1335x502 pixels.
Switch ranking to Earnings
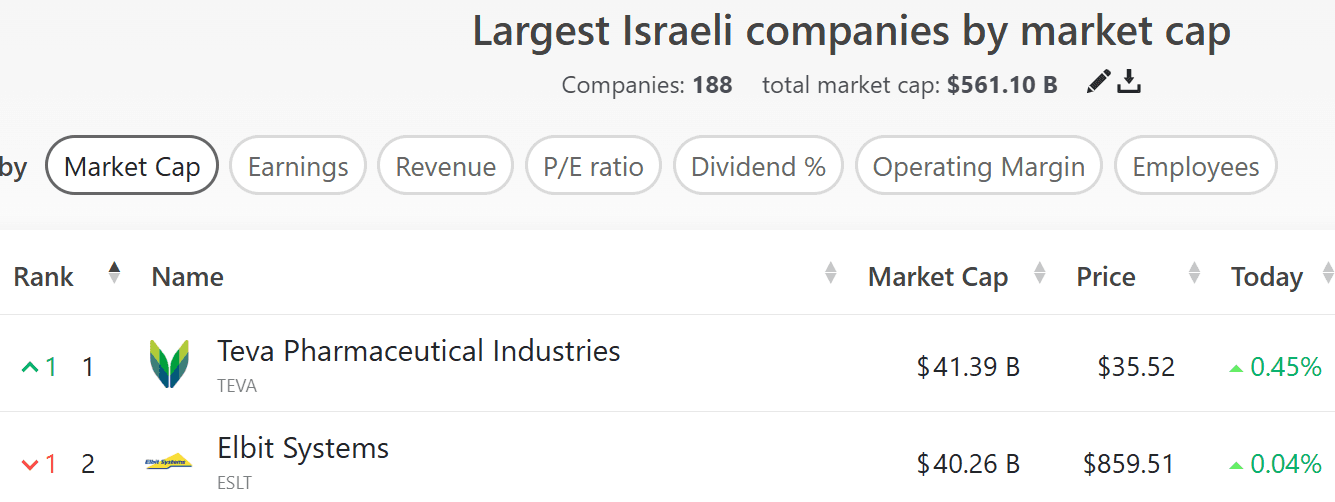(x=298, y=166)
